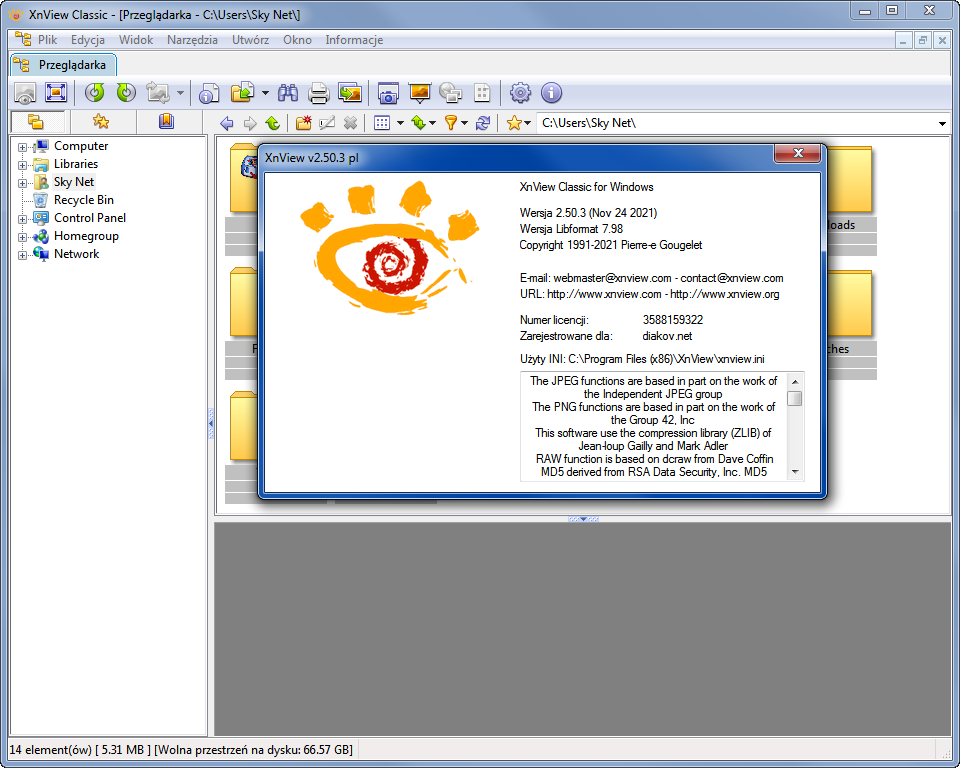Open batch convert icon

(x=350, y=93)
